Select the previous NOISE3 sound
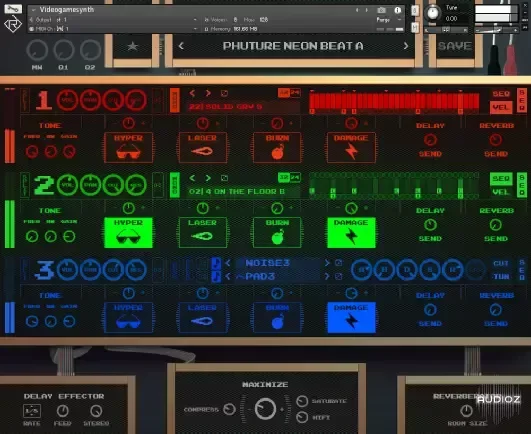This screenshot has width=531, height=434. point(228,263)
